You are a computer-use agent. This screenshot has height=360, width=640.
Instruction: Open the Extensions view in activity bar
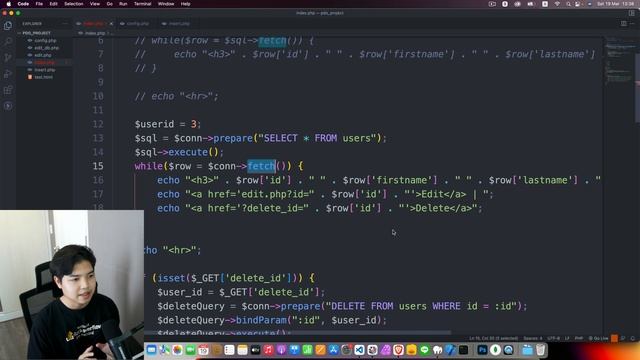pyautogui.click(x=8, y=90)
